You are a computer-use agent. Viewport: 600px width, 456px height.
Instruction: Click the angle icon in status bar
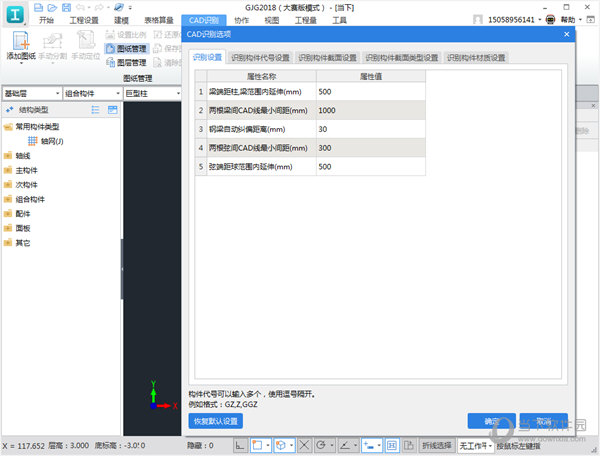point(345,445)
